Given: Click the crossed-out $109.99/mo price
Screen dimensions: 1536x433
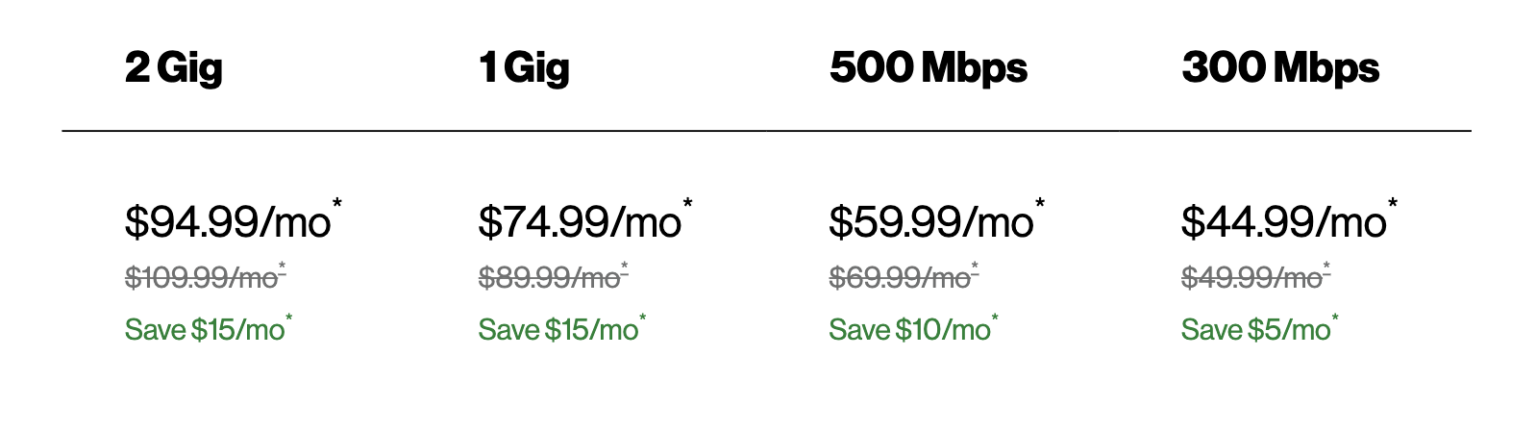Looking at the screenshot, I should tap(200, 279).
